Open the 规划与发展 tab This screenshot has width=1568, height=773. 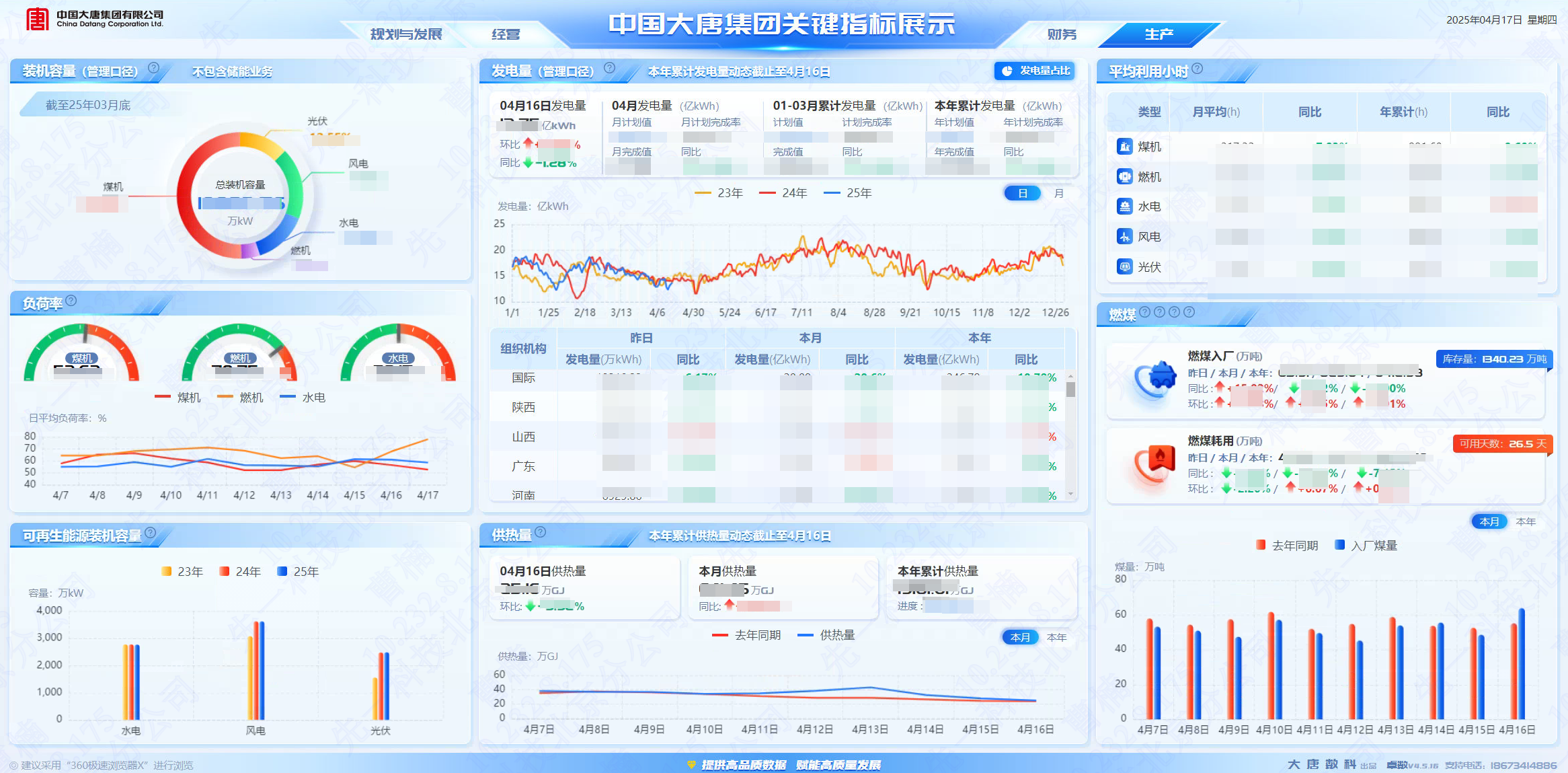pyautogui.click(x=406, y=34)
